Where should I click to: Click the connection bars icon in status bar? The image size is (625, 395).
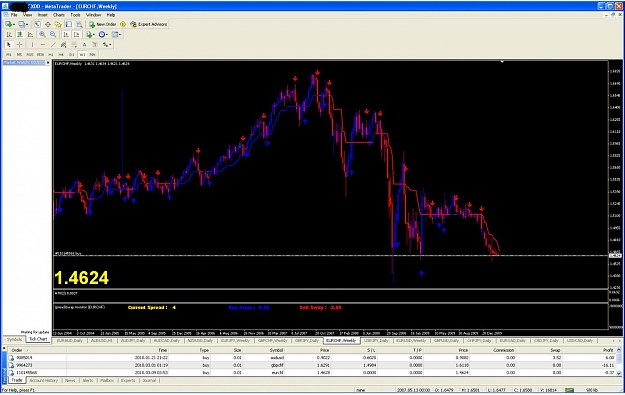[x=569, y=390]
